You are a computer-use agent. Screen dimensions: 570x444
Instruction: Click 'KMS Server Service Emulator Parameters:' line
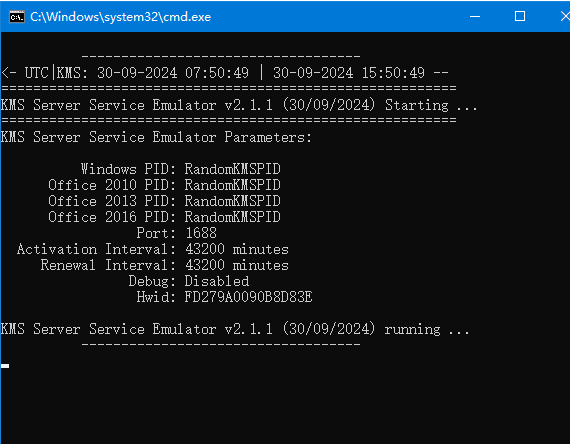point(156,137)
